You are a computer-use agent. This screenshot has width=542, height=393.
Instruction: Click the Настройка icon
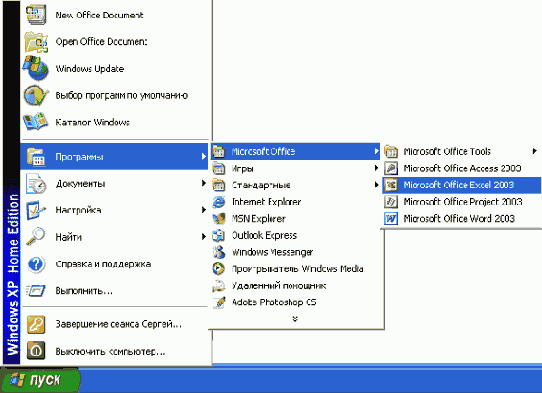(36, 210)
